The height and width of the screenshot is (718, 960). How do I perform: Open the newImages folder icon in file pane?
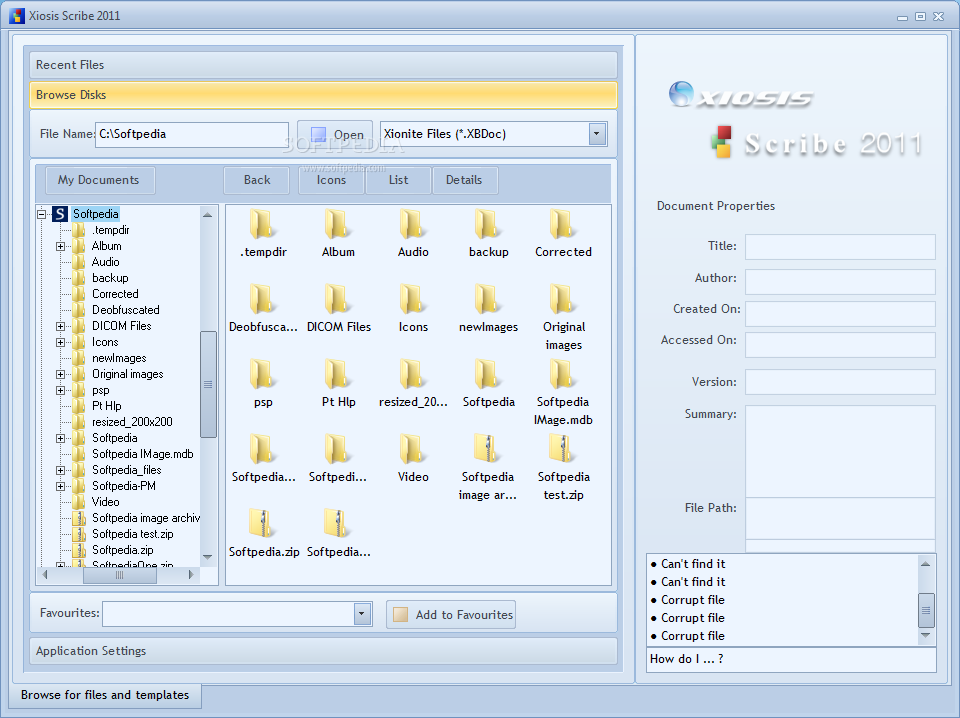pos(487,299)
